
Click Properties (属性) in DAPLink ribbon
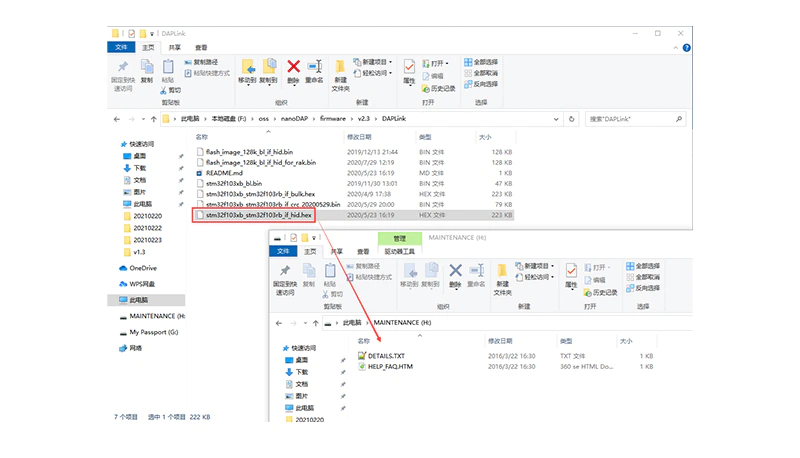[x=409, y=72]
